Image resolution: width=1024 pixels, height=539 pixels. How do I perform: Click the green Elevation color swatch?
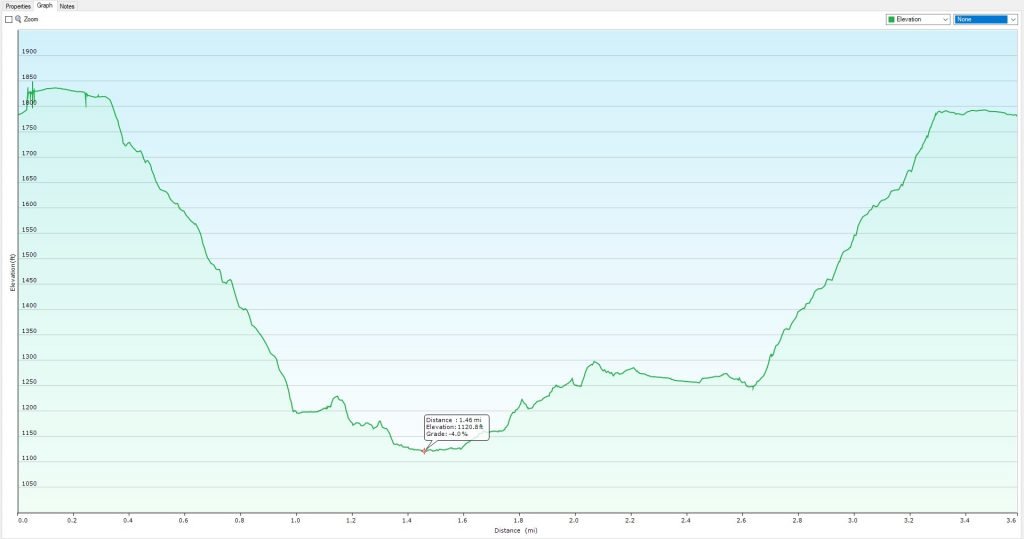click(891, 20)
